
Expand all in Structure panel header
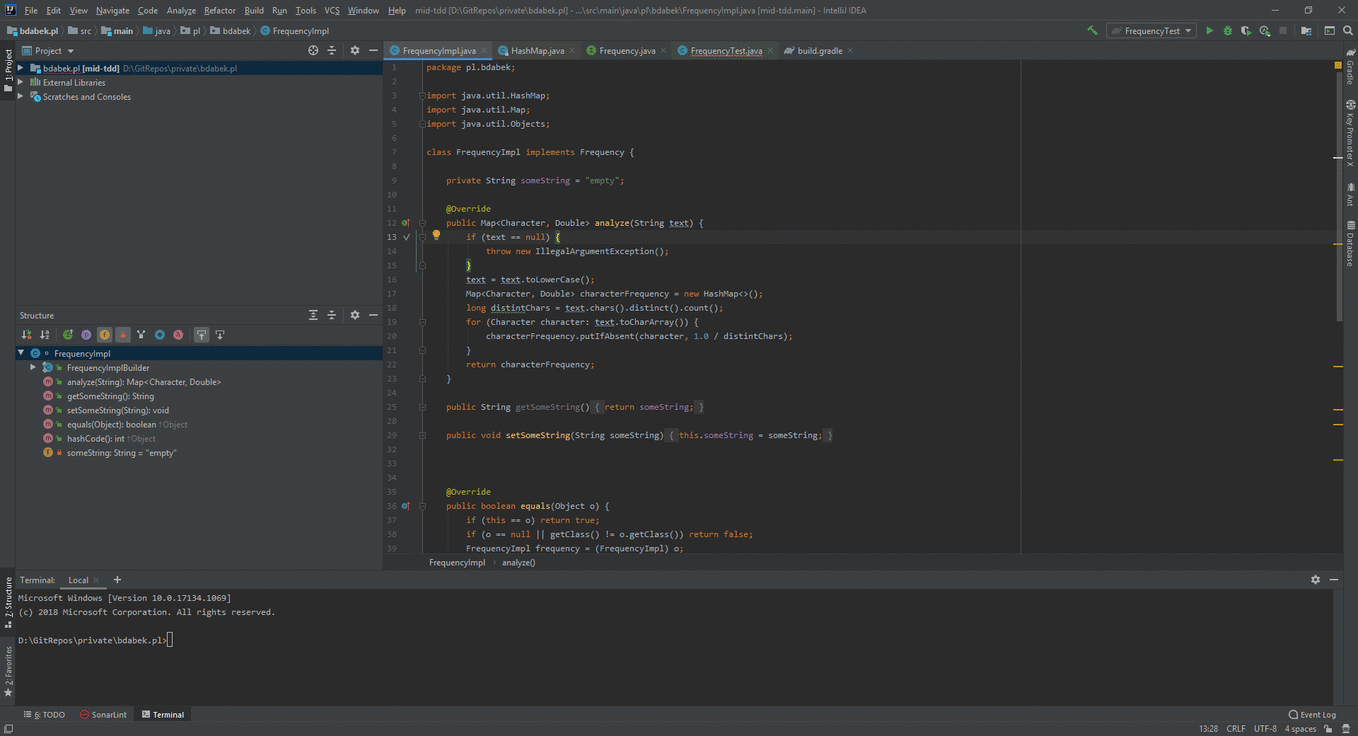click(x=313, y=315)
